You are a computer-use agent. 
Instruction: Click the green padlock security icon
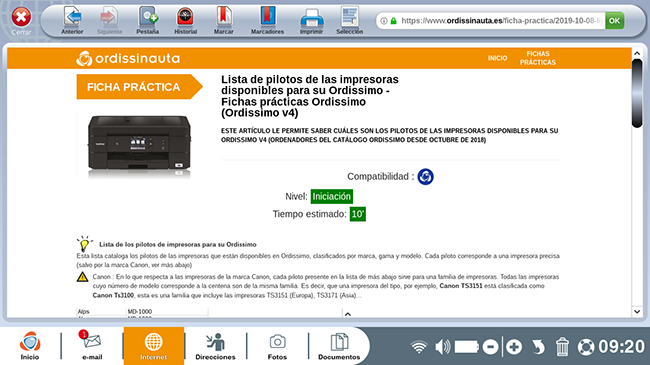click(x=393, y=21)
